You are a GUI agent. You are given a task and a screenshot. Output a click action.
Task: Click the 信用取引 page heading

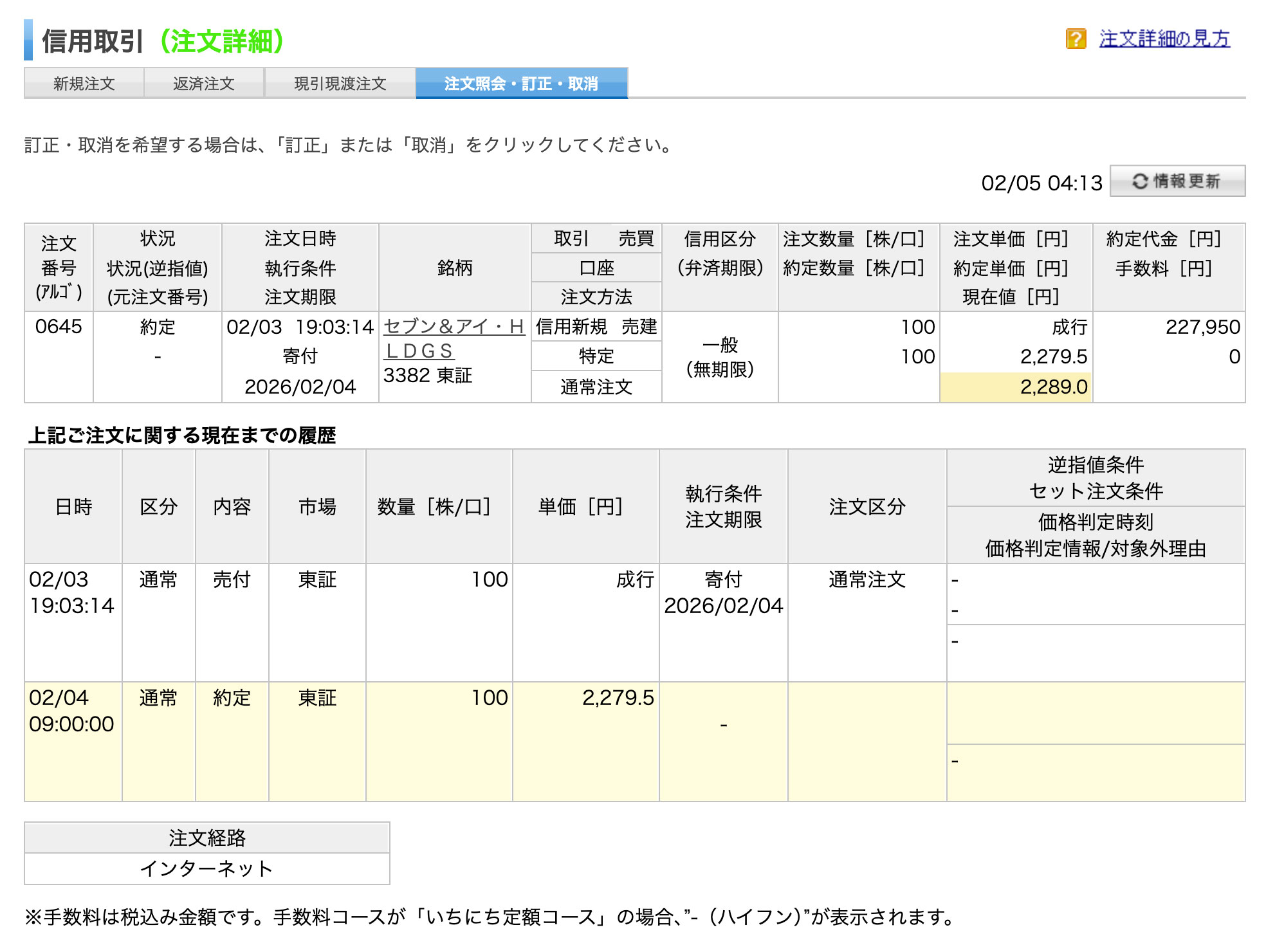[x=93, y=41]
